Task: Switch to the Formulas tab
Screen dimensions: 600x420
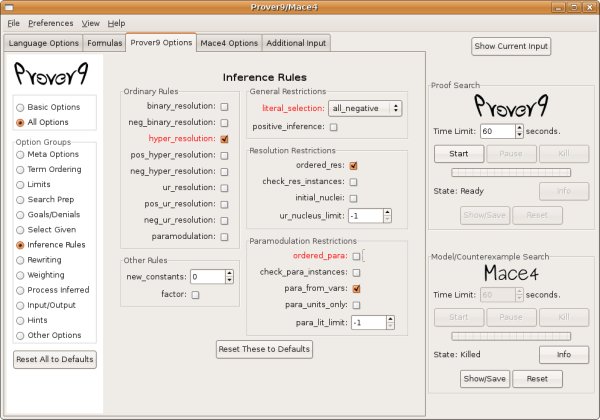Action: click(x=104, y=43)
